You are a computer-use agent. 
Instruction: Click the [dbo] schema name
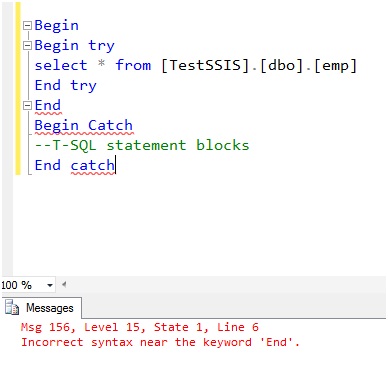281,65
